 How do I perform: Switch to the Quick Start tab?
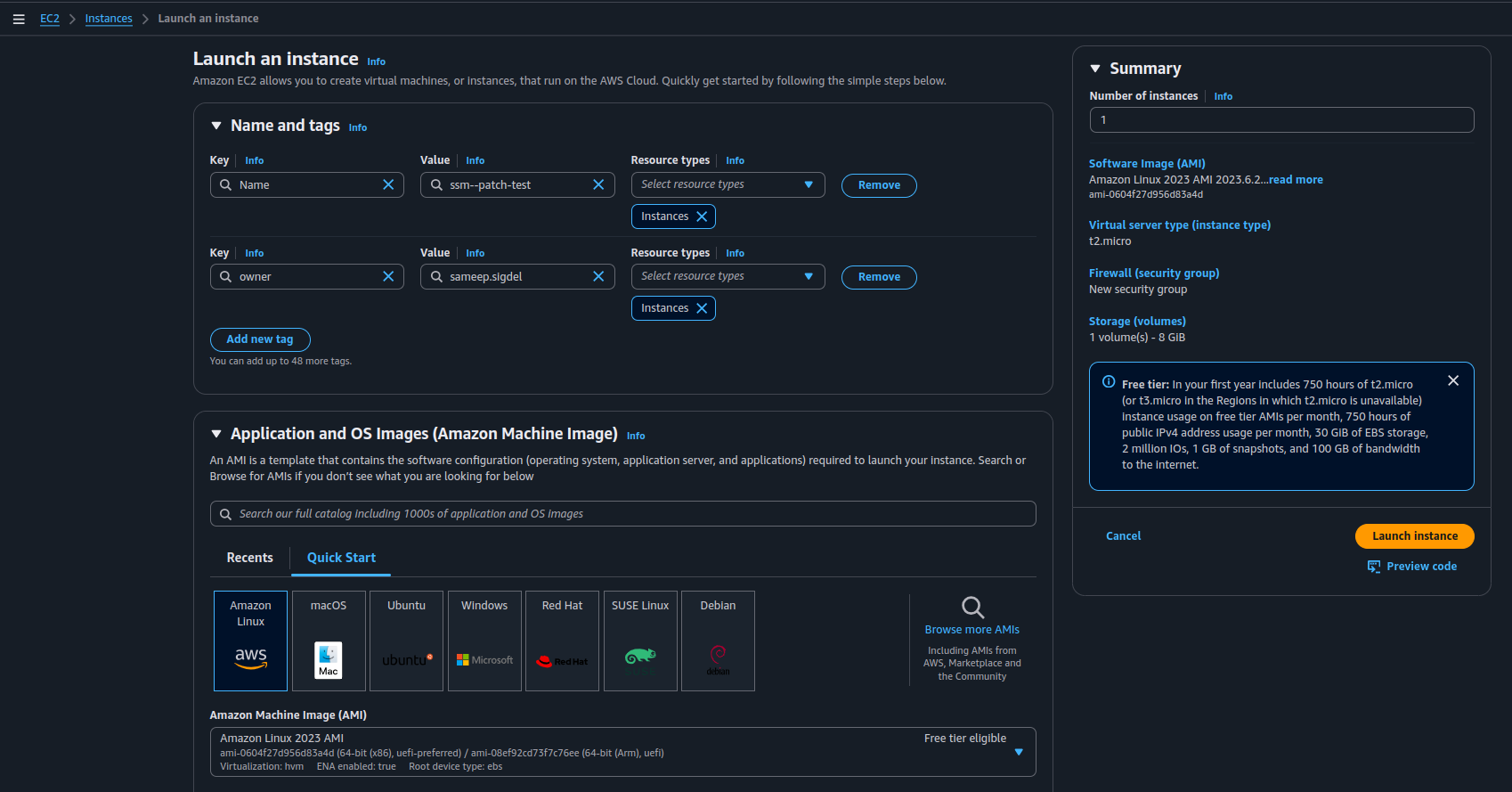[341, 558]
